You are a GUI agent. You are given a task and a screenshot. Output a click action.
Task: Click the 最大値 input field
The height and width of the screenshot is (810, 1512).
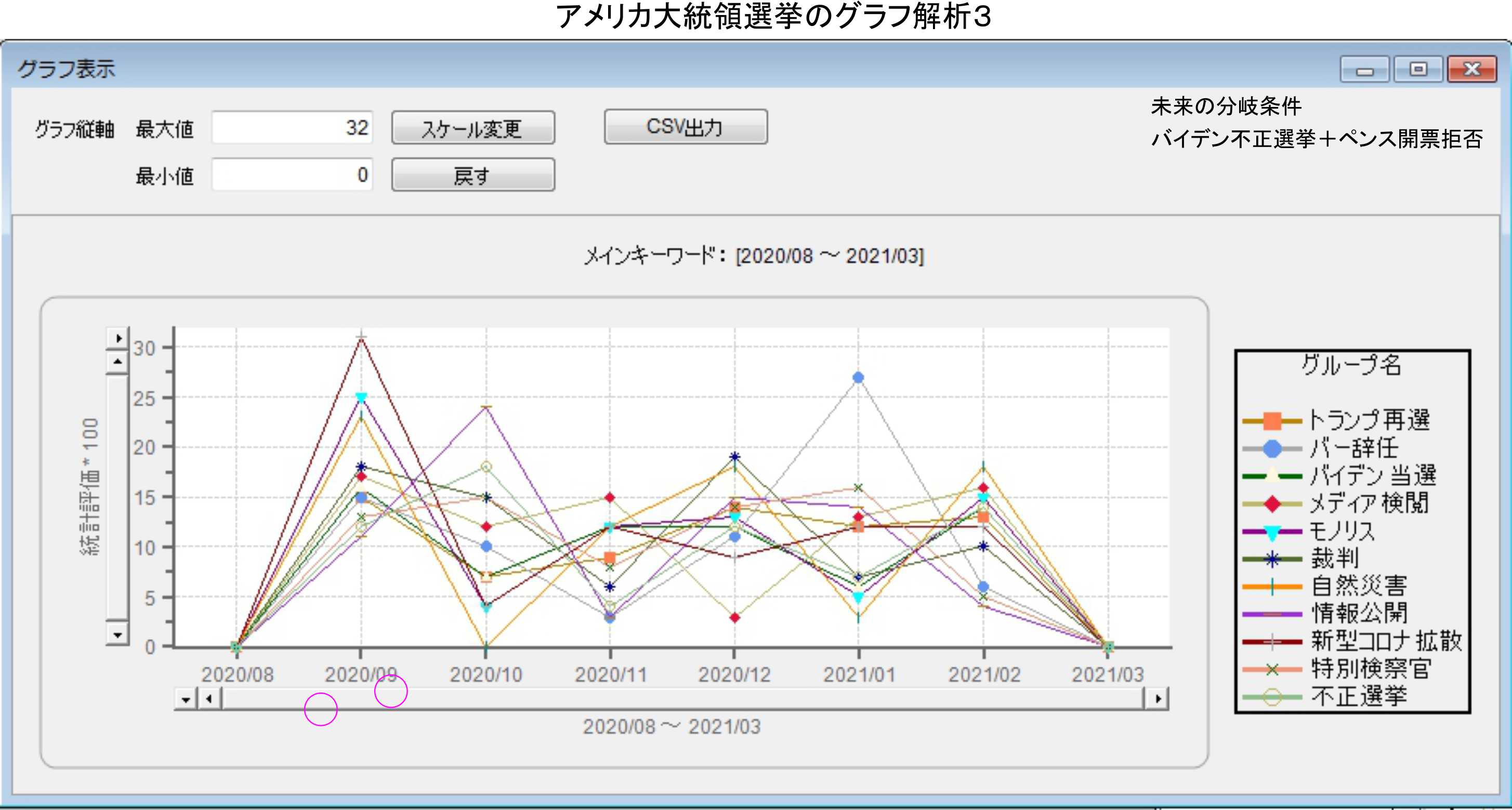click(292, 128)
